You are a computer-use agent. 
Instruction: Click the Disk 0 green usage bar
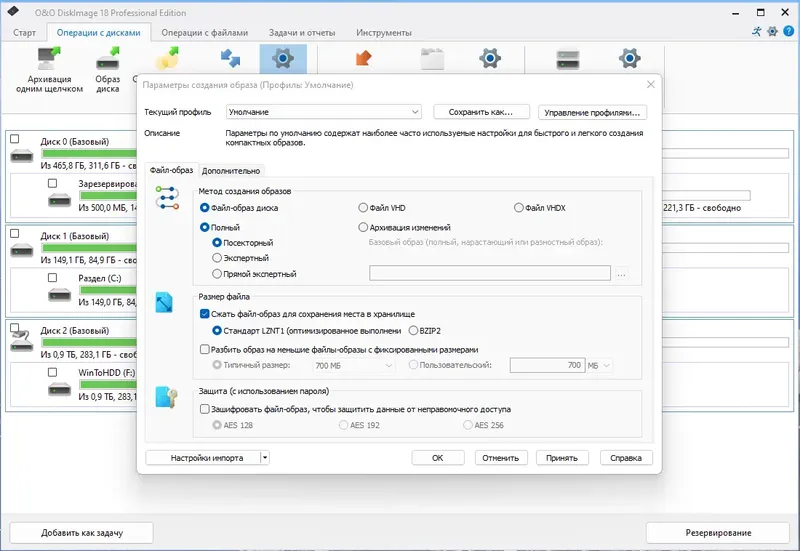click(89, 154)
